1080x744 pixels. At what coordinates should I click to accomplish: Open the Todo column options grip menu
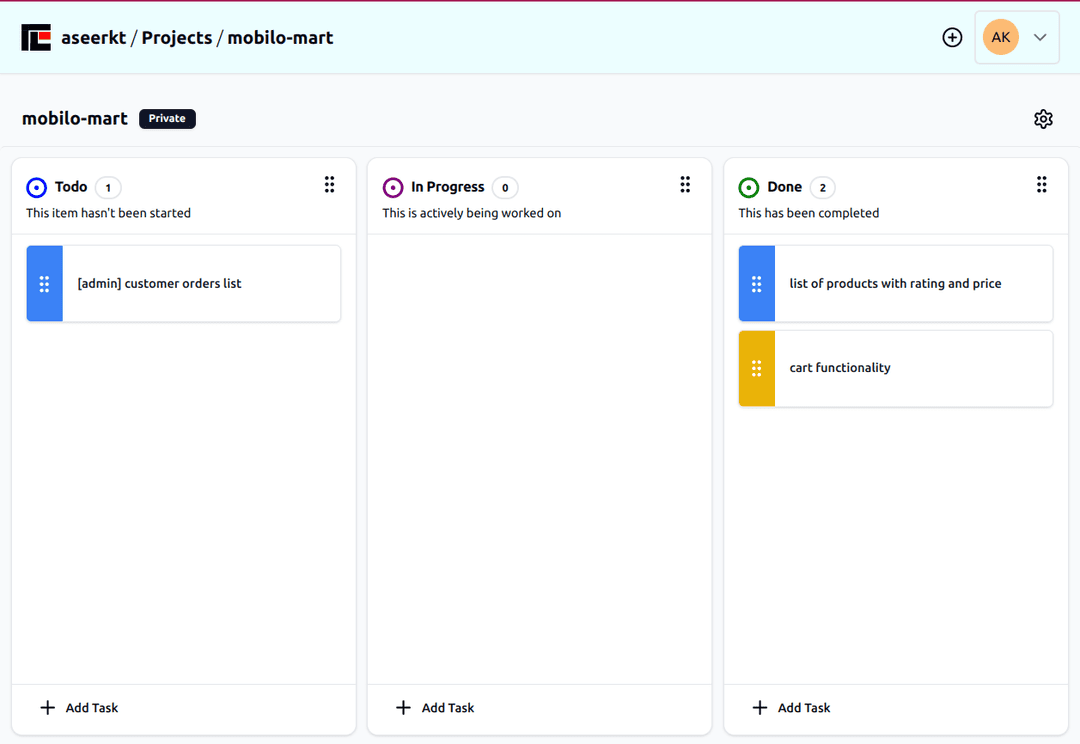coord(330,184)
